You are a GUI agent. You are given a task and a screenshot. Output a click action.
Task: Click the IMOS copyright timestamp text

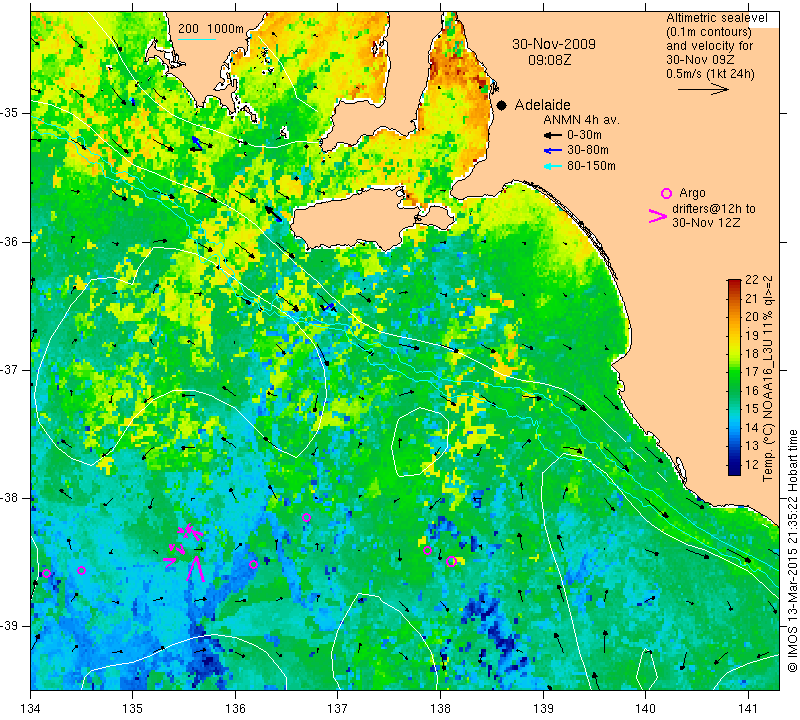[x=792, y=551]
